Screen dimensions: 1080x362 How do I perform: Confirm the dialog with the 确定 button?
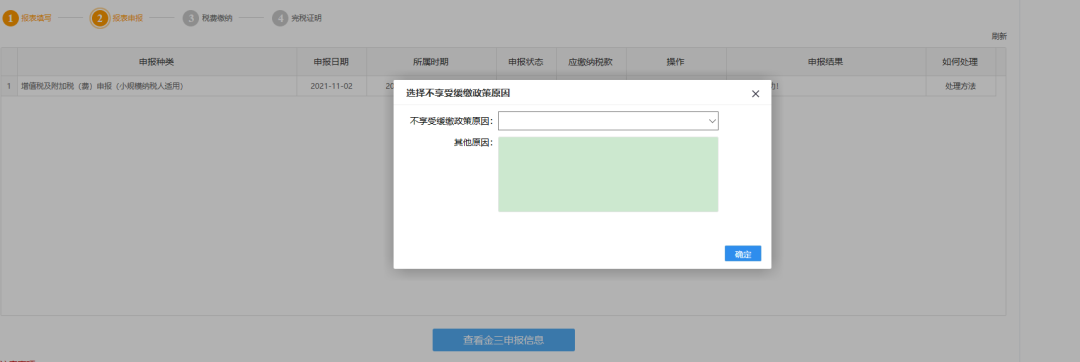click(x=742, y=253)
